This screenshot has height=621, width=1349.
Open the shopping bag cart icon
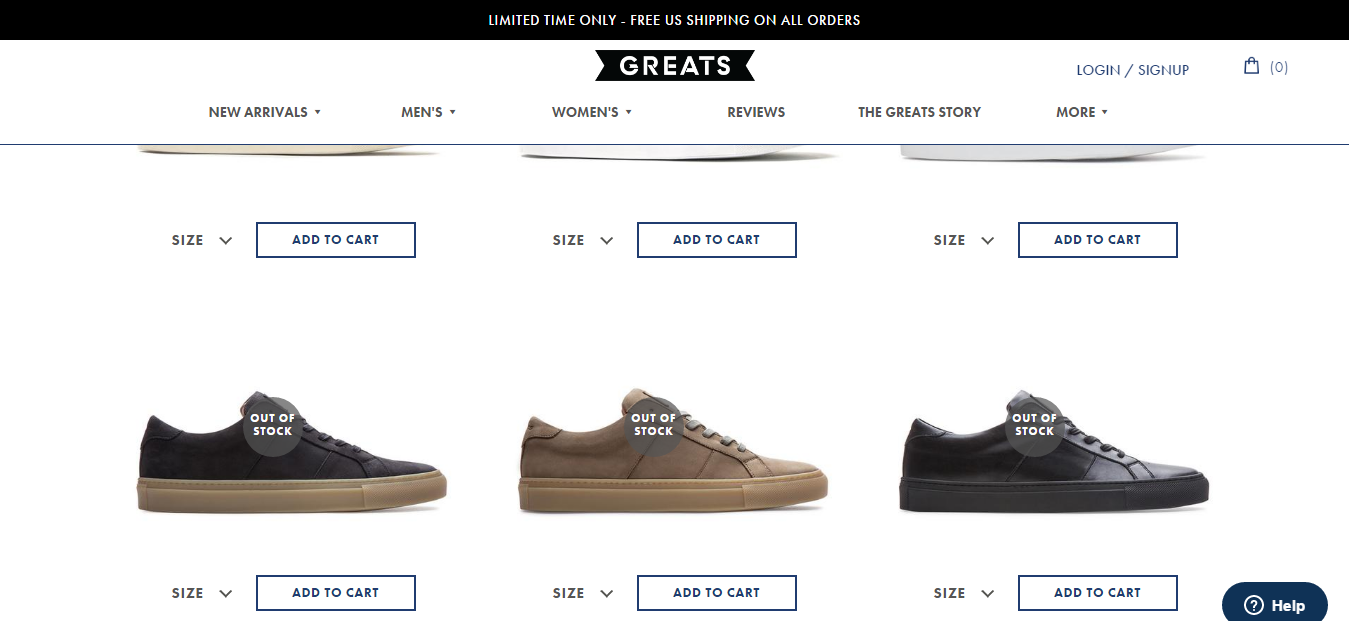coord(1251,66)
